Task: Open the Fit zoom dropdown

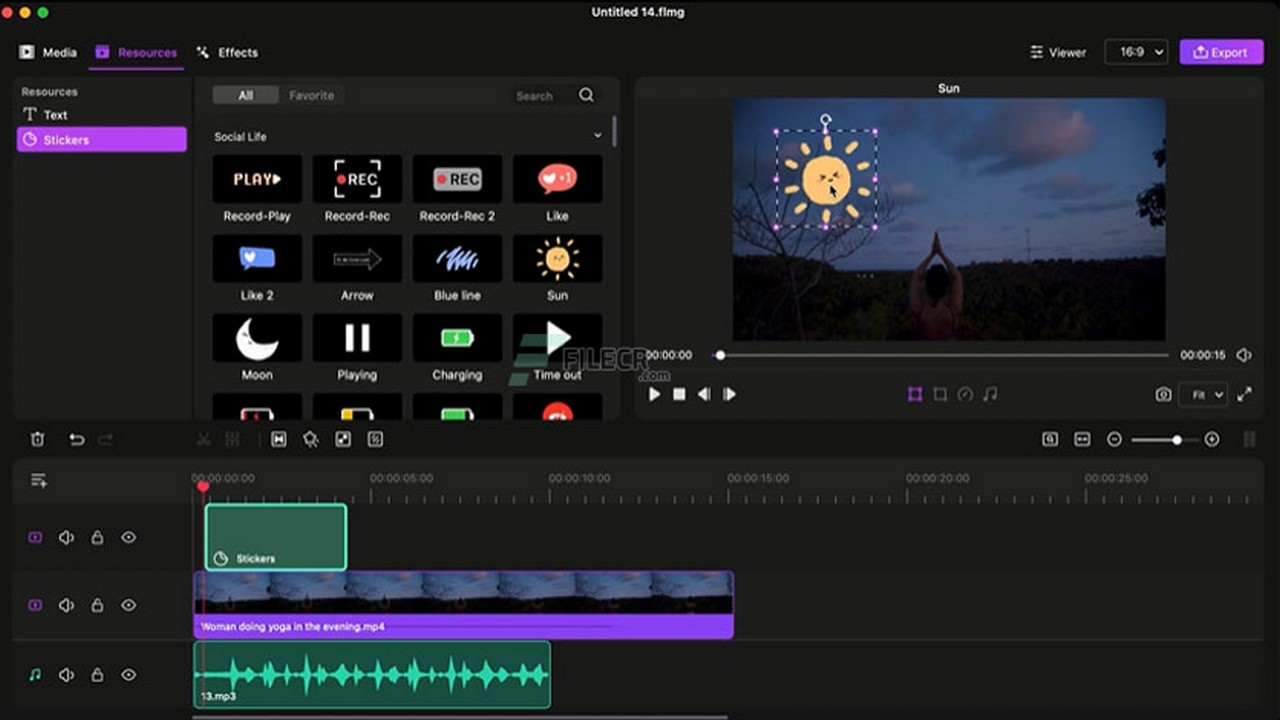Action: 1202,395
